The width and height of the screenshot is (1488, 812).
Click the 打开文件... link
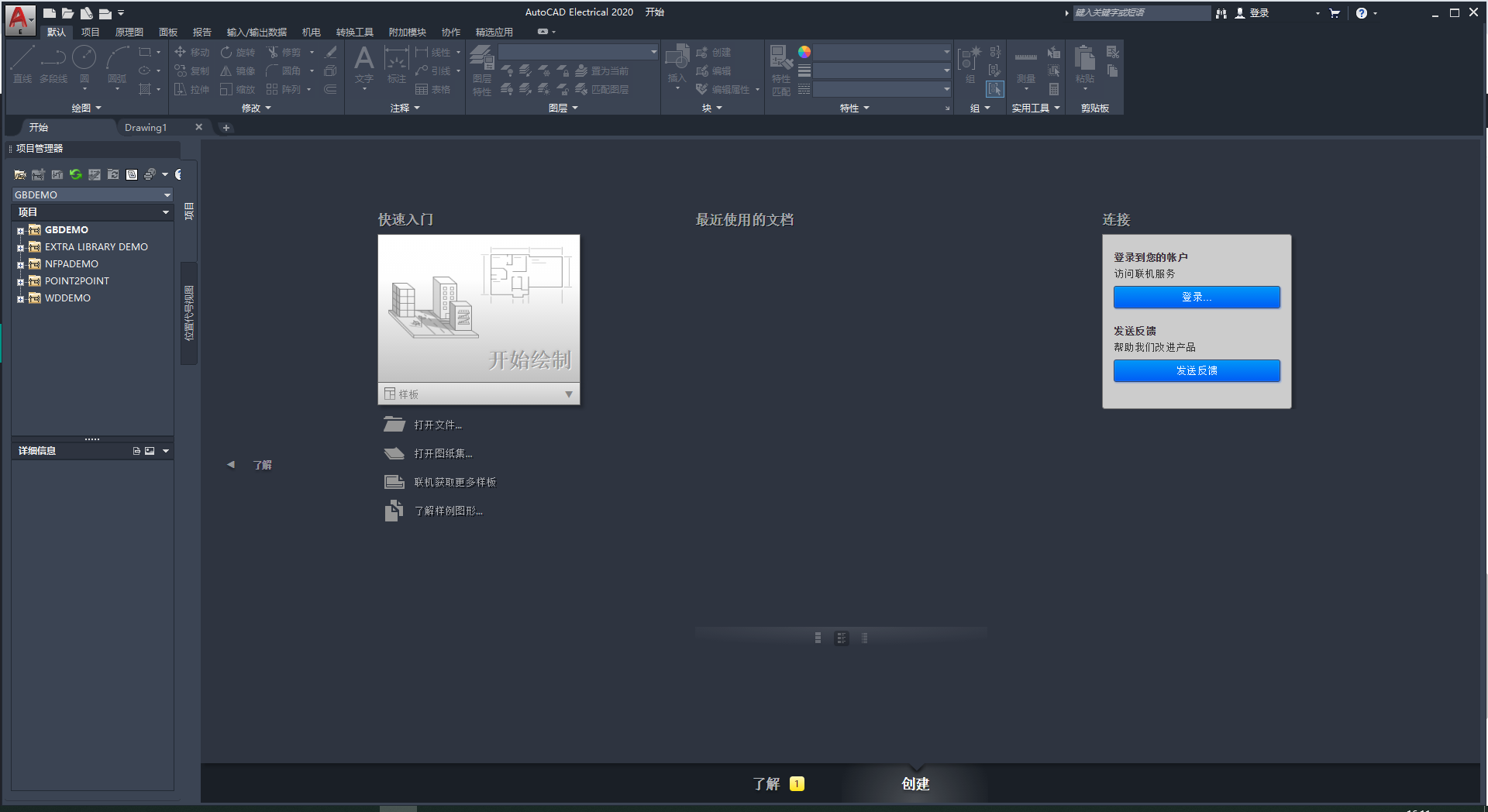[437, 425]
